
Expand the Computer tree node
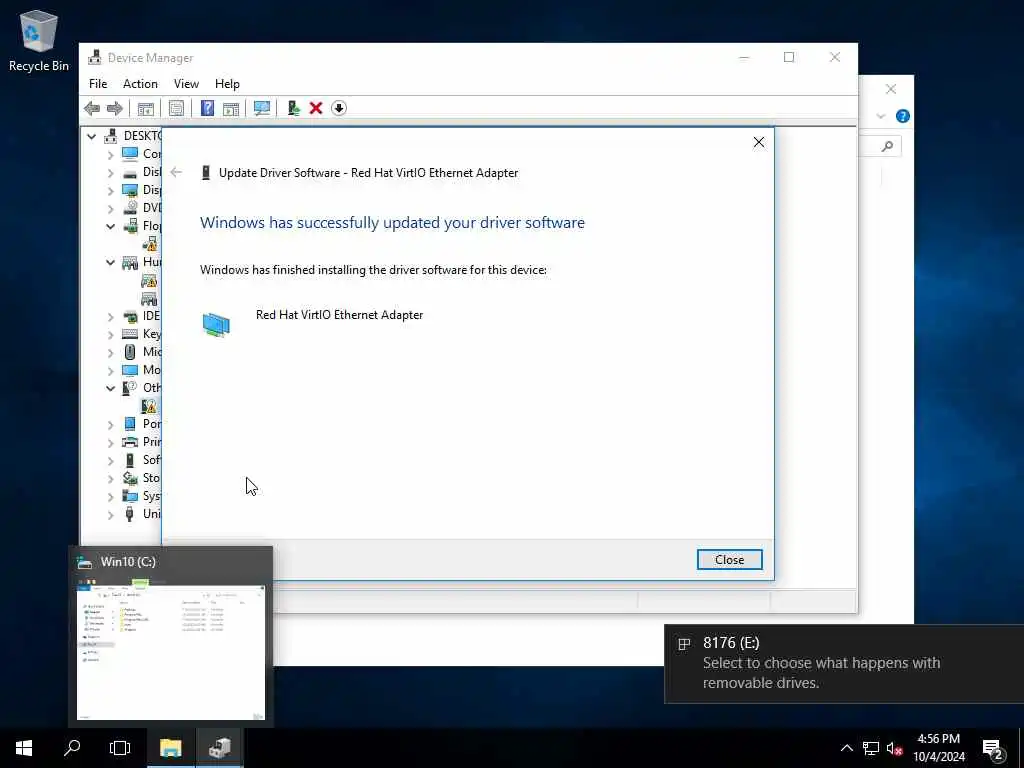(110, 155)
